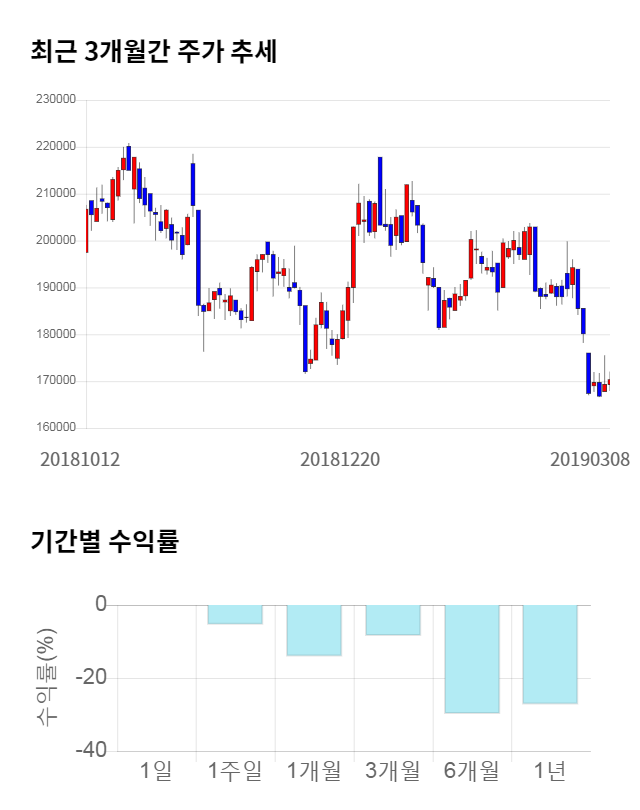Click the '기간별 수익률' section heading
Screen dimensions: 640x810
click(104, 542)
